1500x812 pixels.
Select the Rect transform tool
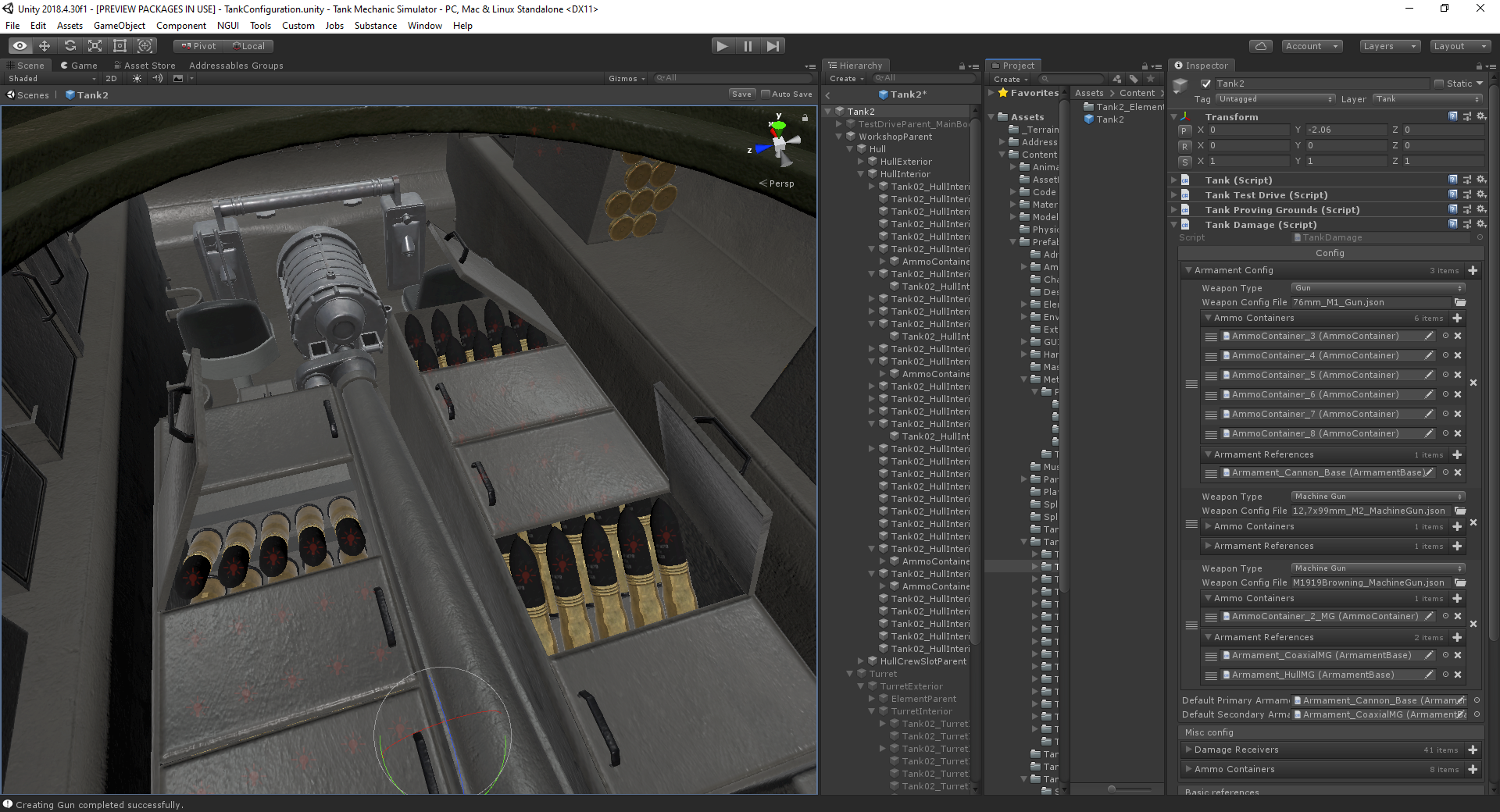click(x=120, y=46)
